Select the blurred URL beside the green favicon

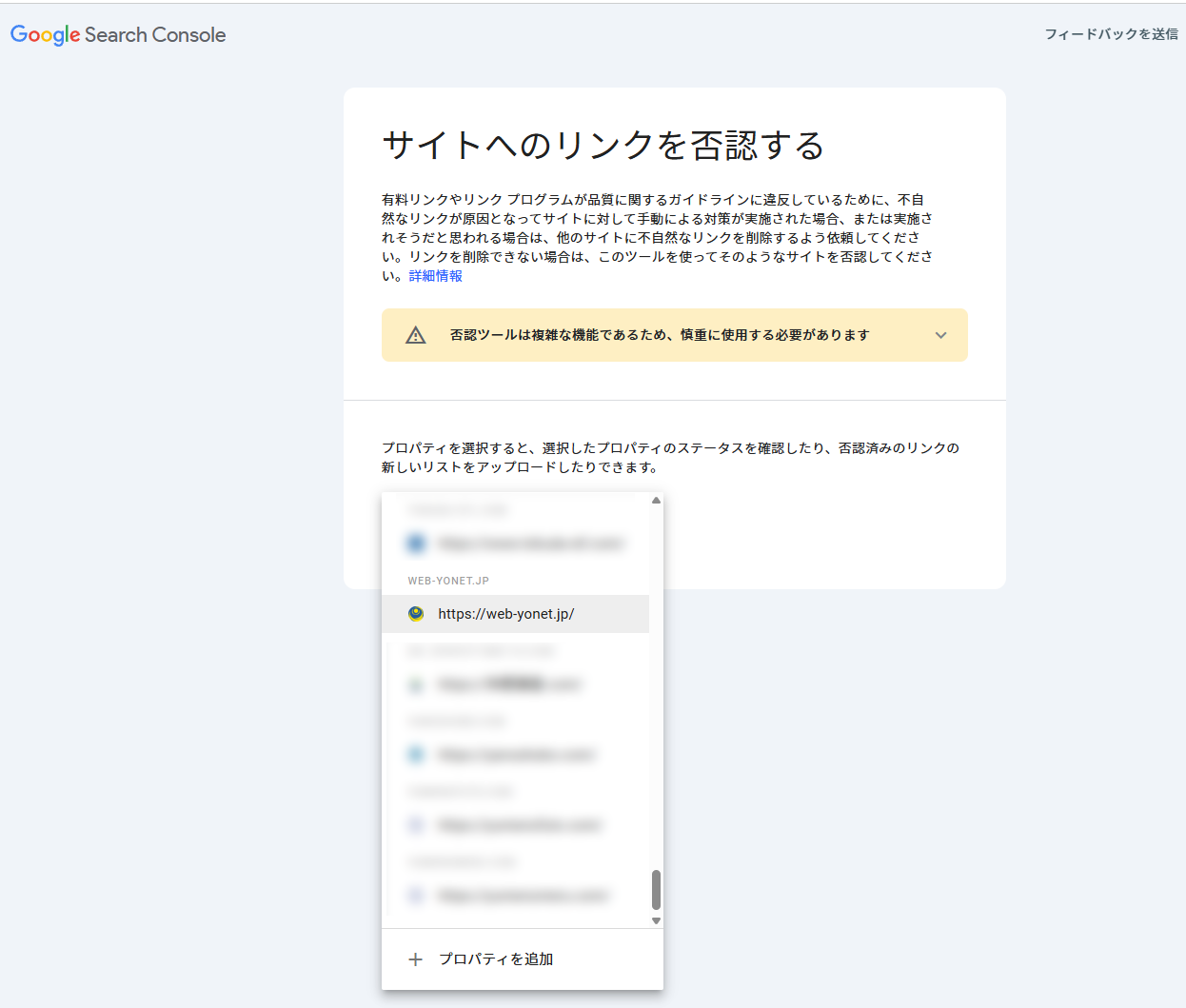click(x=508, y=684)
